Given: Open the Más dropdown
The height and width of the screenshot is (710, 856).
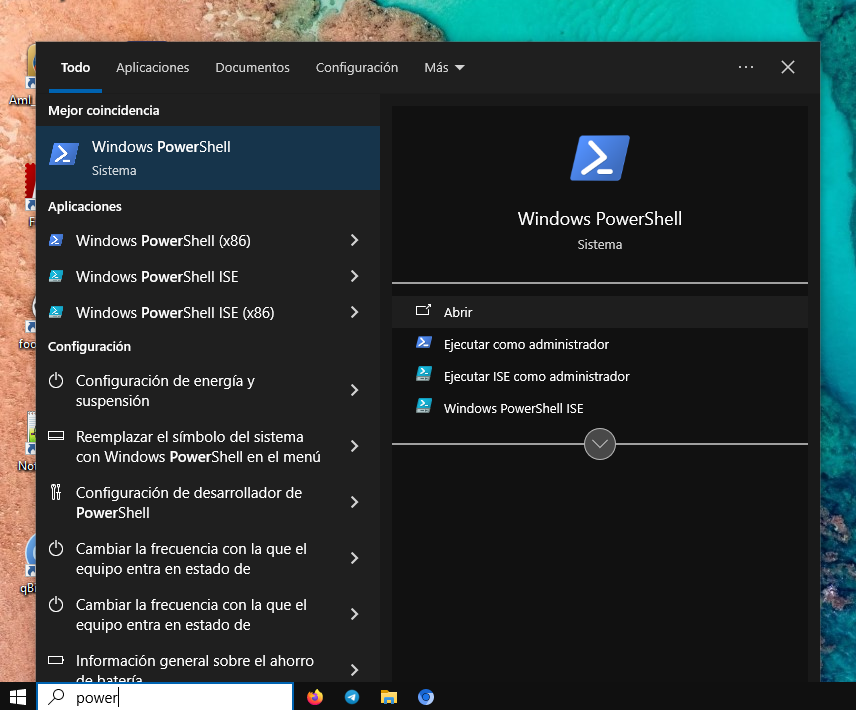Looking at the screenshot, I should [444, 68].
